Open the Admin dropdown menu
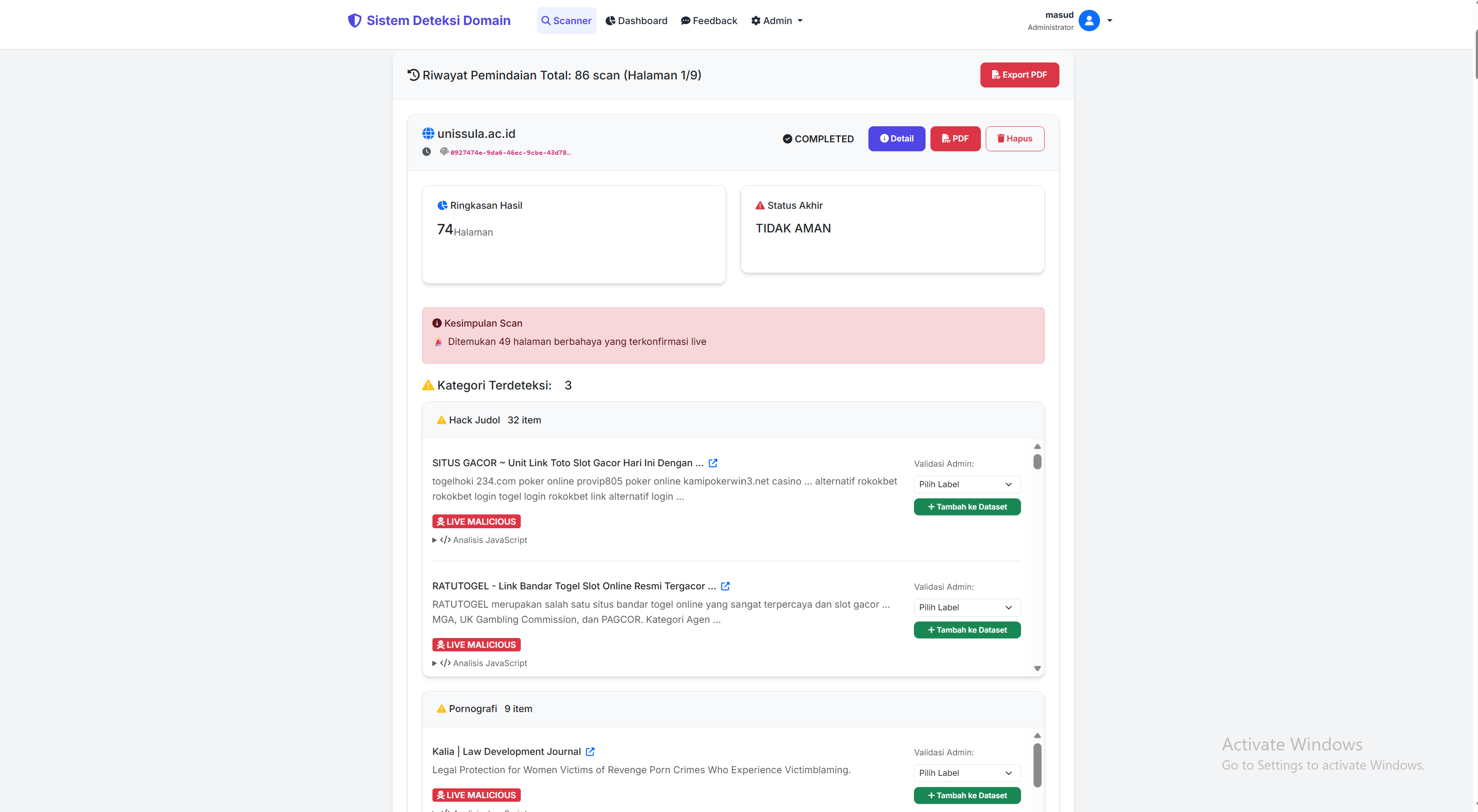This screenshot has height=812, width=1478. coord(777,21)
